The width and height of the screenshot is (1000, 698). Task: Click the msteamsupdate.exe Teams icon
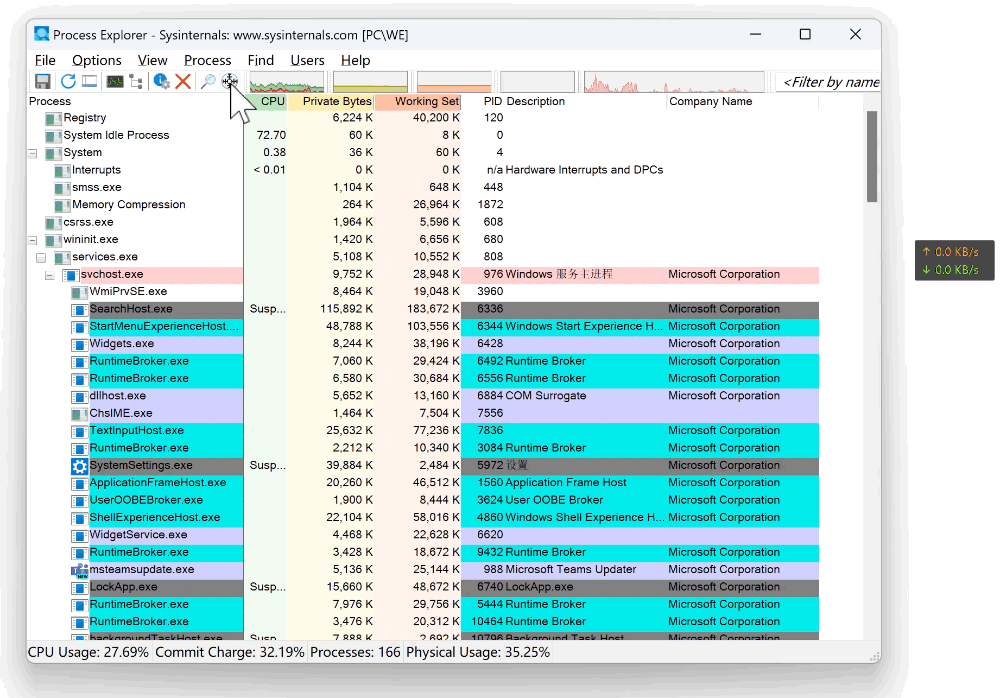click(x=79, y=570)
